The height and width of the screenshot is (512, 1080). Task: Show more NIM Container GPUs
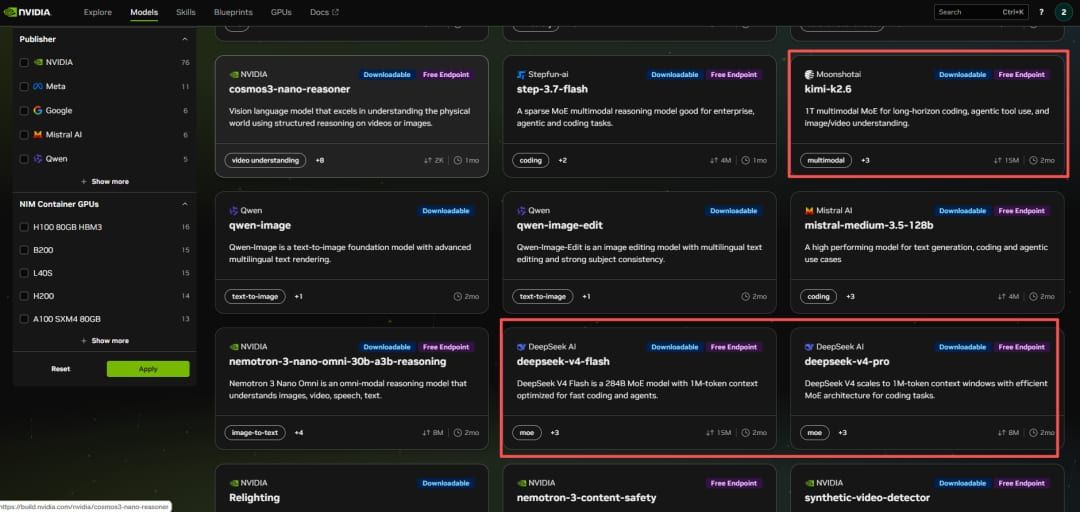(105, 340)
